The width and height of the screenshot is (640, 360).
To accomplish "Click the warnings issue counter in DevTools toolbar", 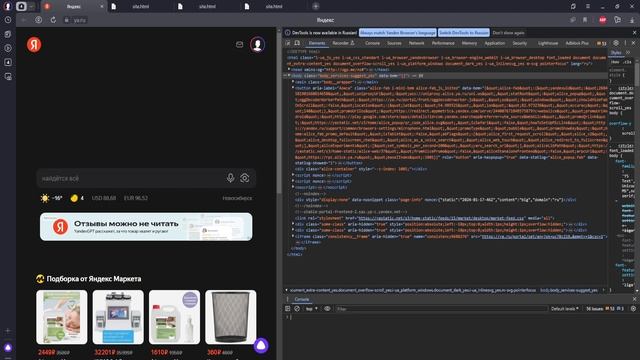I will (x=602, y=43).
